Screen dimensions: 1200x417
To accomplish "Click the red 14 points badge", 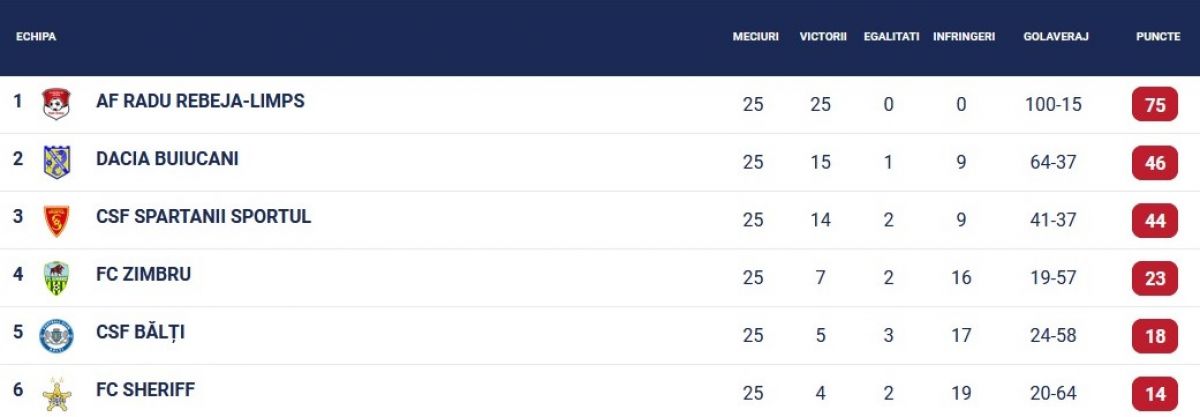I will coord(1155,394).
